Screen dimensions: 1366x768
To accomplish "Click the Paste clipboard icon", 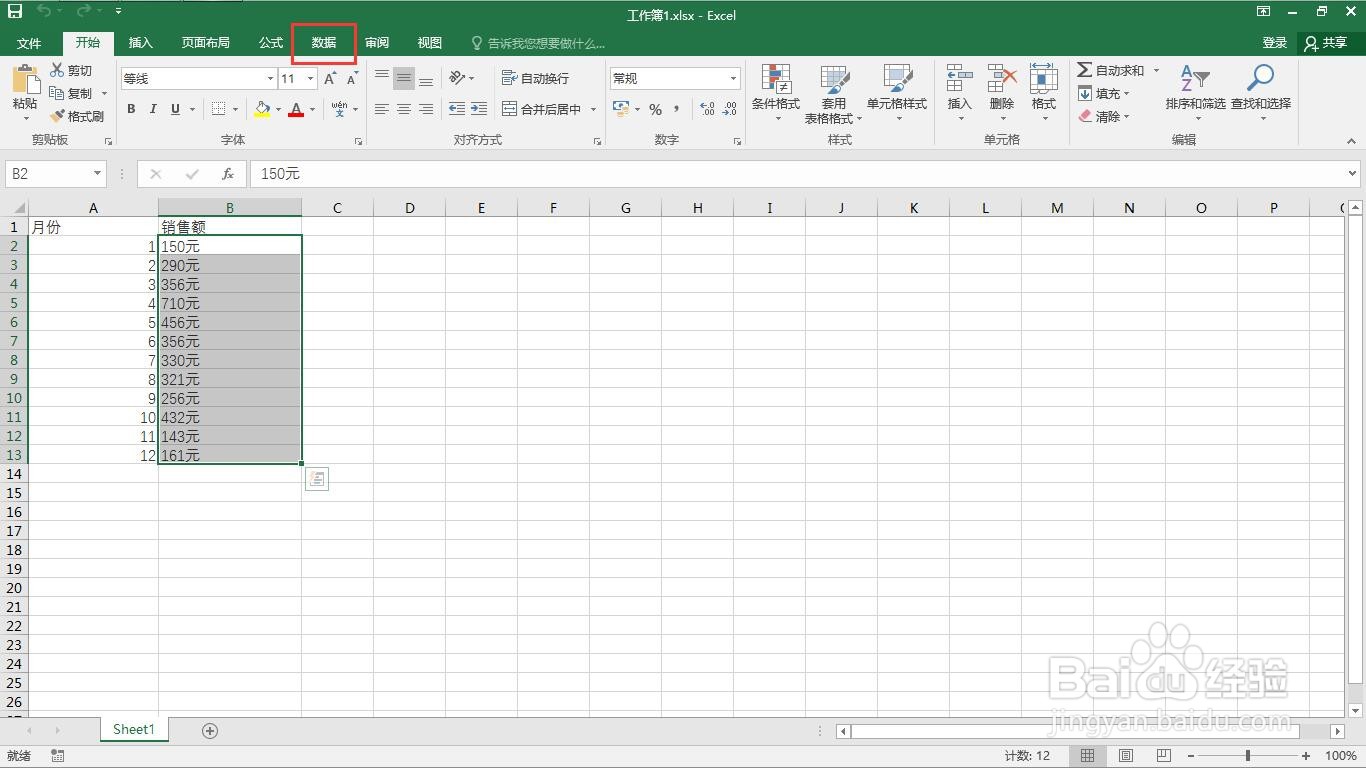I will click(25, 79).
